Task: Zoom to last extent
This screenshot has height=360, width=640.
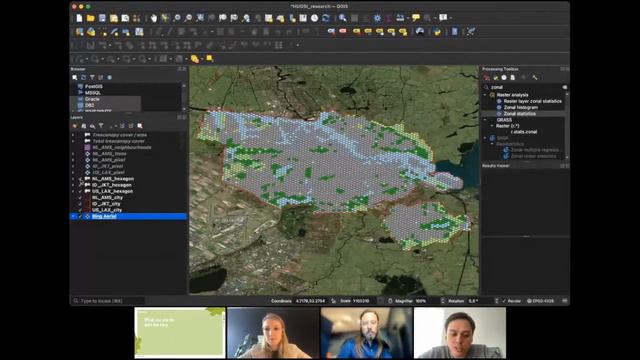Action: [246, 18]
